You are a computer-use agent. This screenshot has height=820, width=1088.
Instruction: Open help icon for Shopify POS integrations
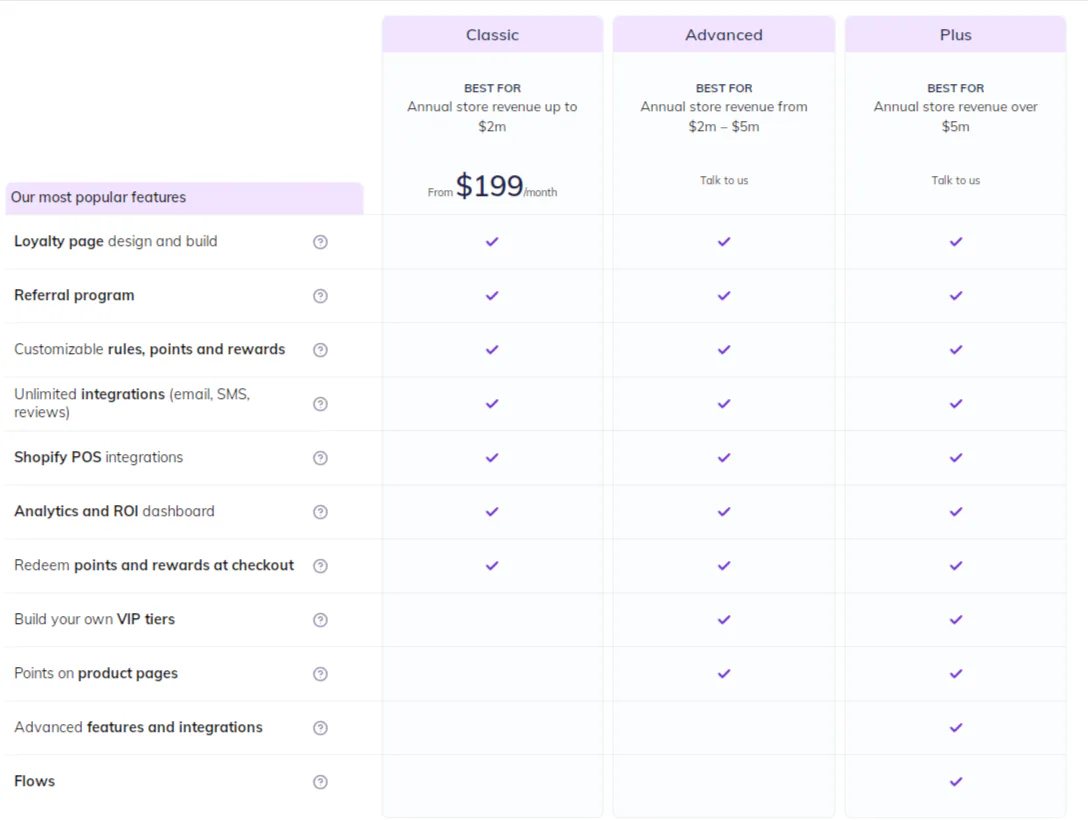click(320, 458)
